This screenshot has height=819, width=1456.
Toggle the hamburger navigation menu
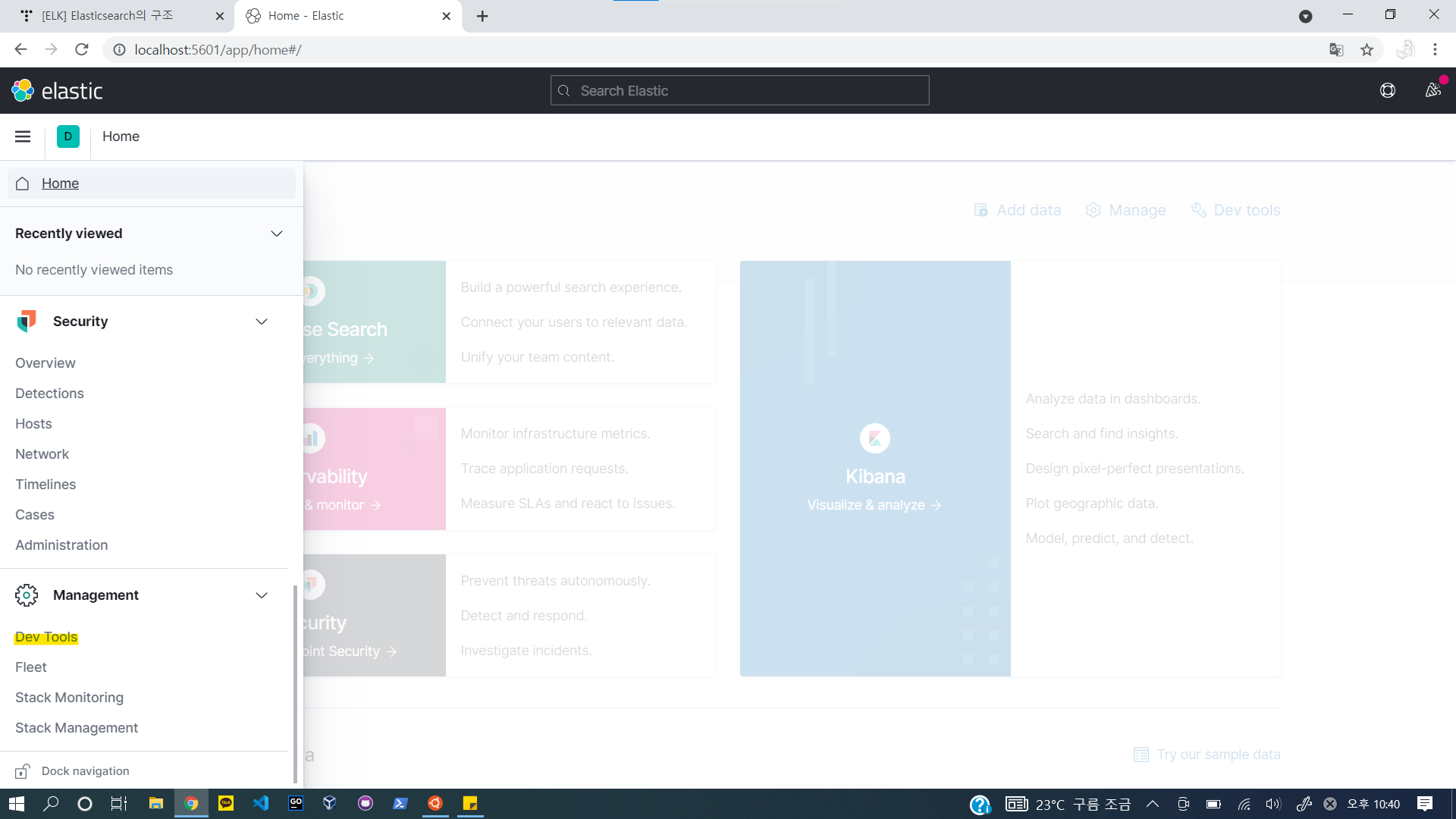pyautogui.click(x=23, y=136)
